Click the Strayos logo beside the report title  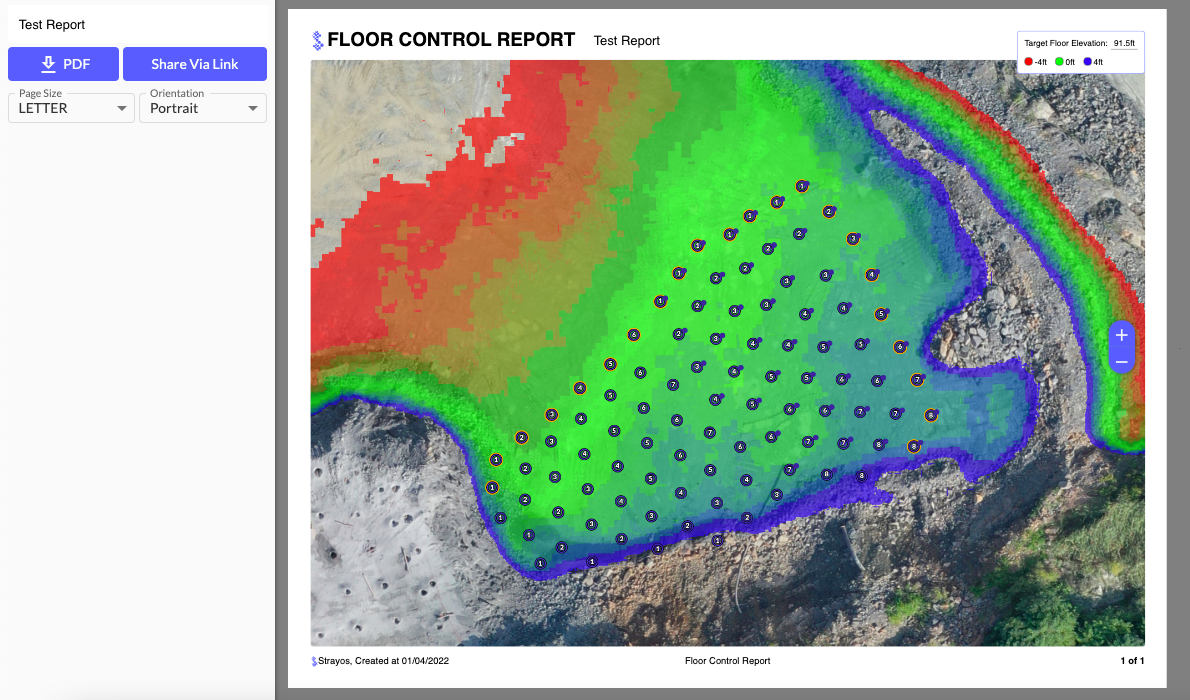click(318, 40)
